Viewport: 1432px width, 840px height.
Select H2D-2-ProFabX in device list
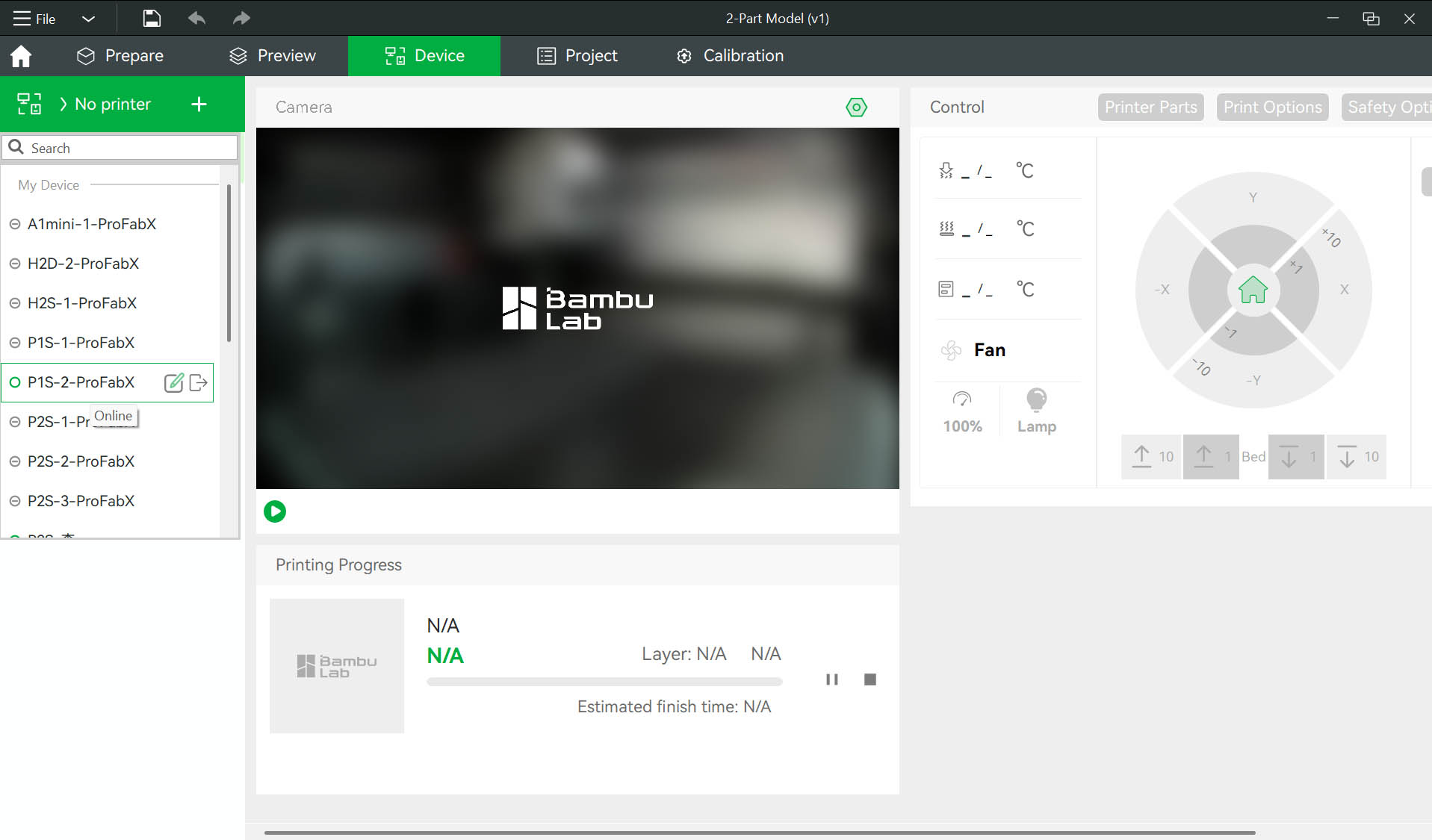[108, 264]
